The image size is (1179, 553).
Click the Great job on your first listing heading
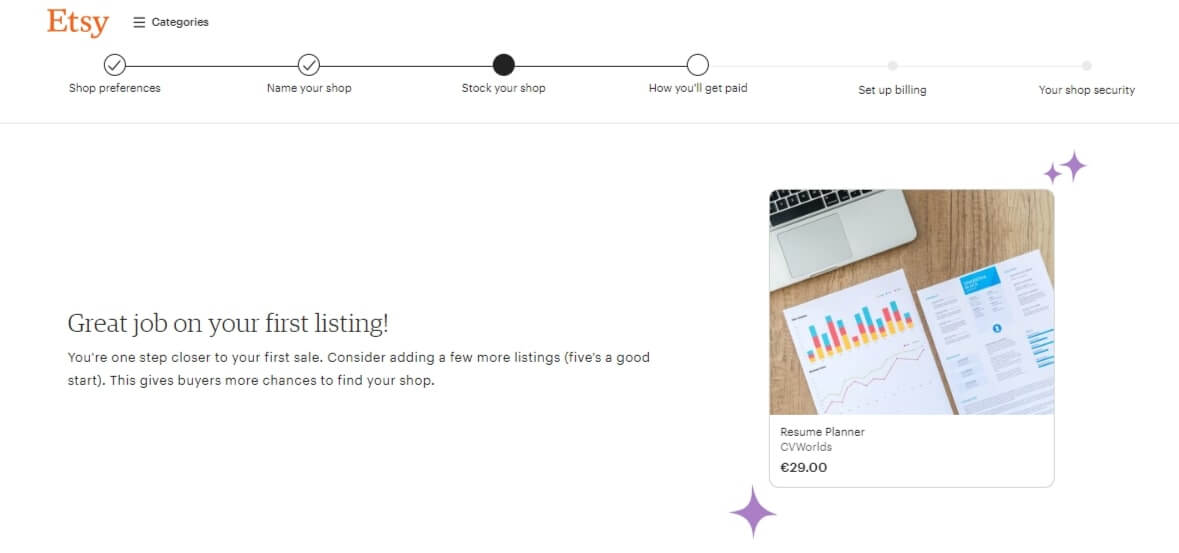(x=229, y=324)
